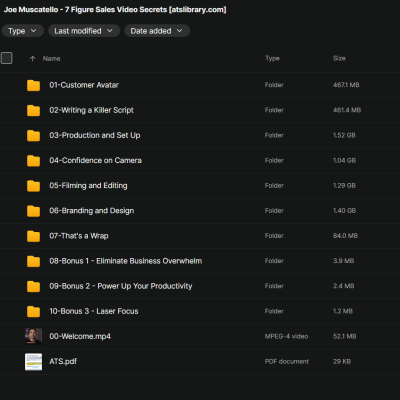Click the PDF document type label
This screenshot has width=400, height=400.
pyautogui.click(x=287, y=361)
